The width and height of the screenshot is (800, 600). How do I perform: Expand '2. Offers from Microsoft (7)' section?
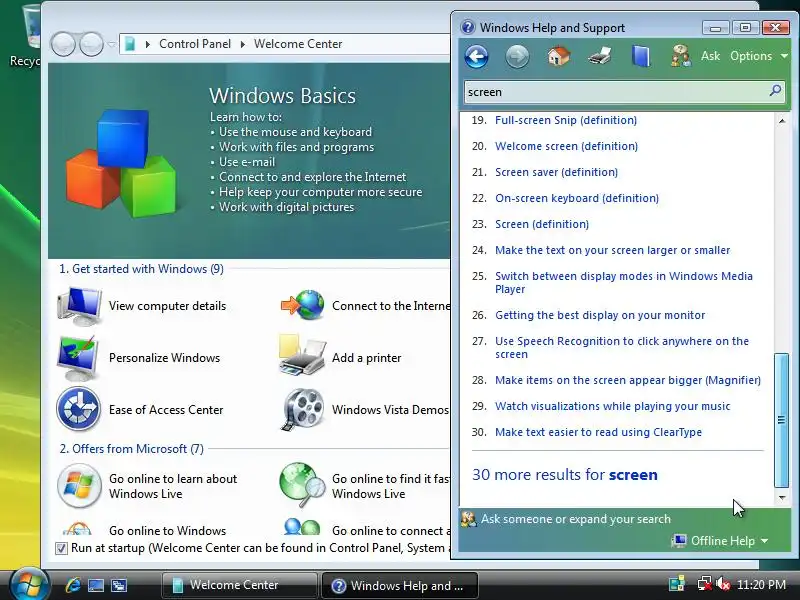tap(132, 449)
